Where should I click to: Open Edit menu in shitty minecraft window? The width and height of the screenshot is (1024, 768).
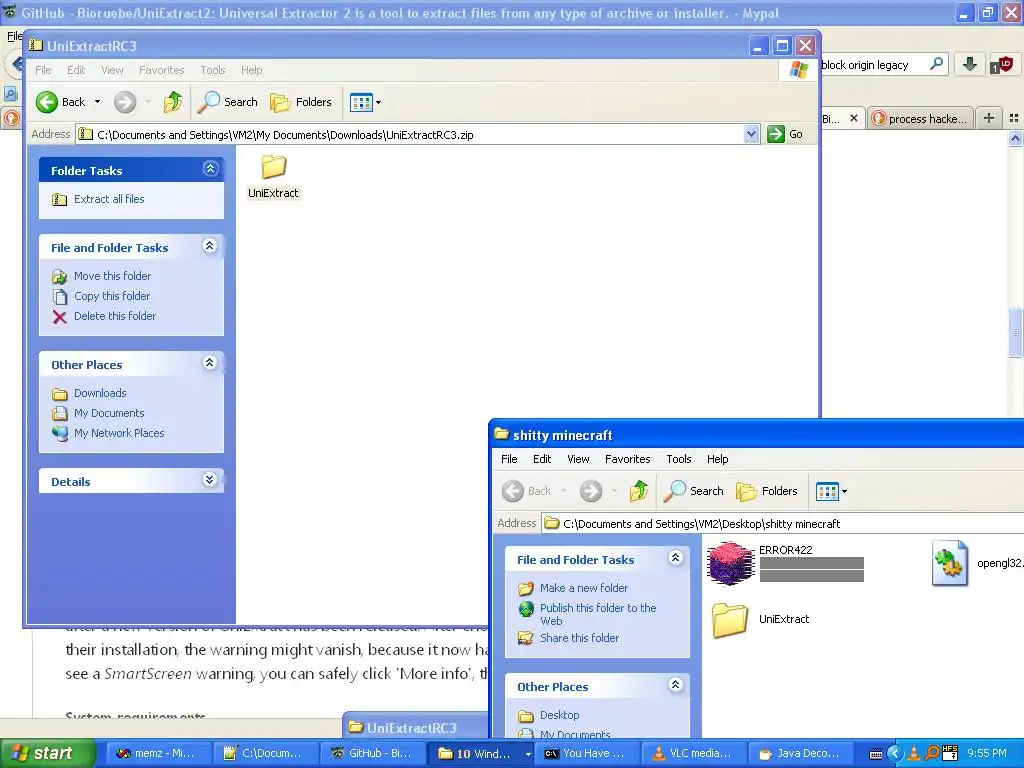(542, 459)
